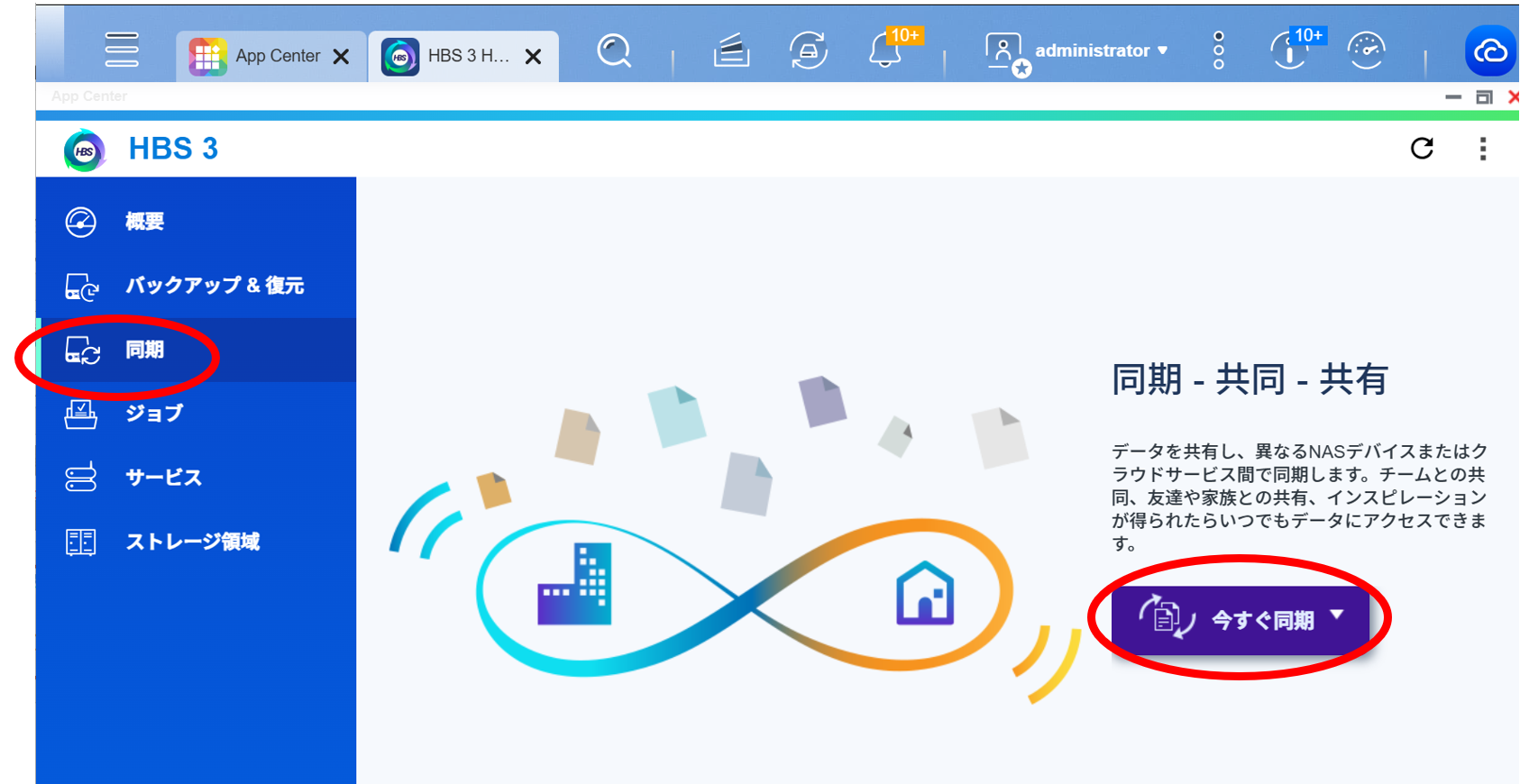1520x784 pixels.
Task: Open バックアップ & 復元 section
Action: 197,286
